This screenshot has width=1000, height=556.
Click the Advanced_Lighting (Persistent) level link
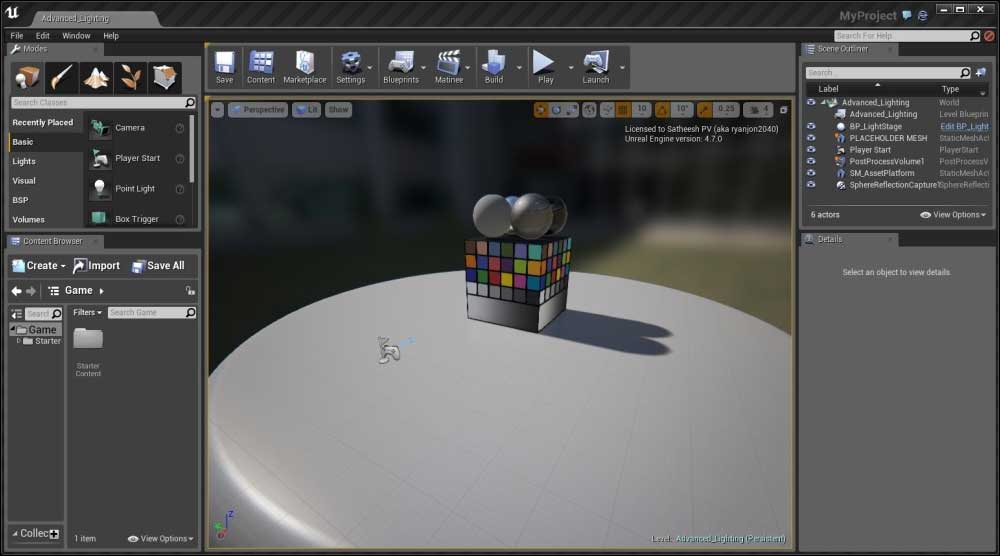point(730,539)
